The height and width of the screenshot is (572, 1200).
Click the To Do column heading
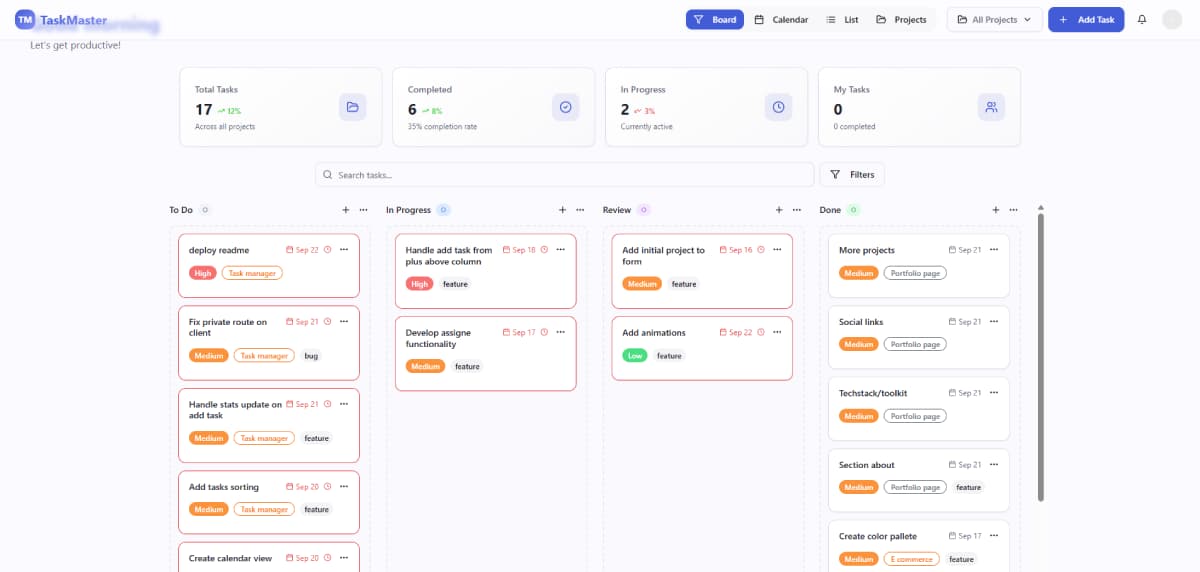[181, 210]
